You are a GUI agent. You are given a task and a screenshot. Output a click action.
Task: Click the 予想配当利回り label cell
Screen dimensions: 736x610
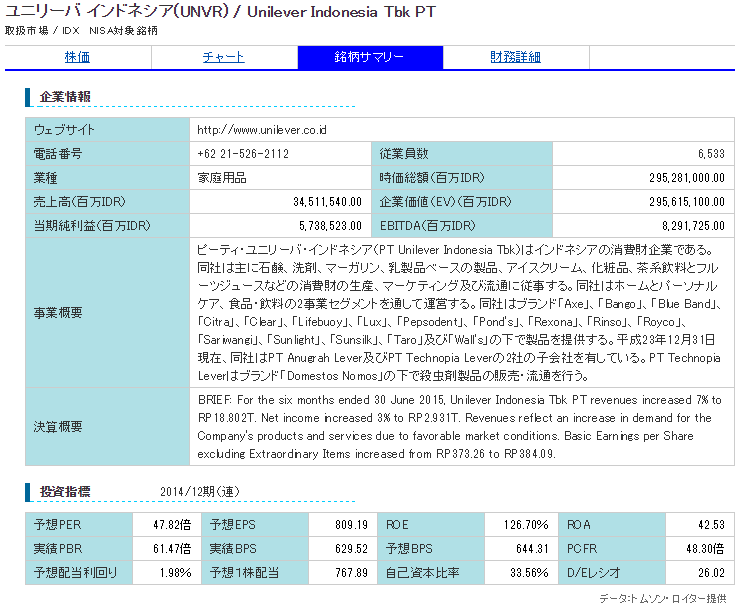point(79,572)
